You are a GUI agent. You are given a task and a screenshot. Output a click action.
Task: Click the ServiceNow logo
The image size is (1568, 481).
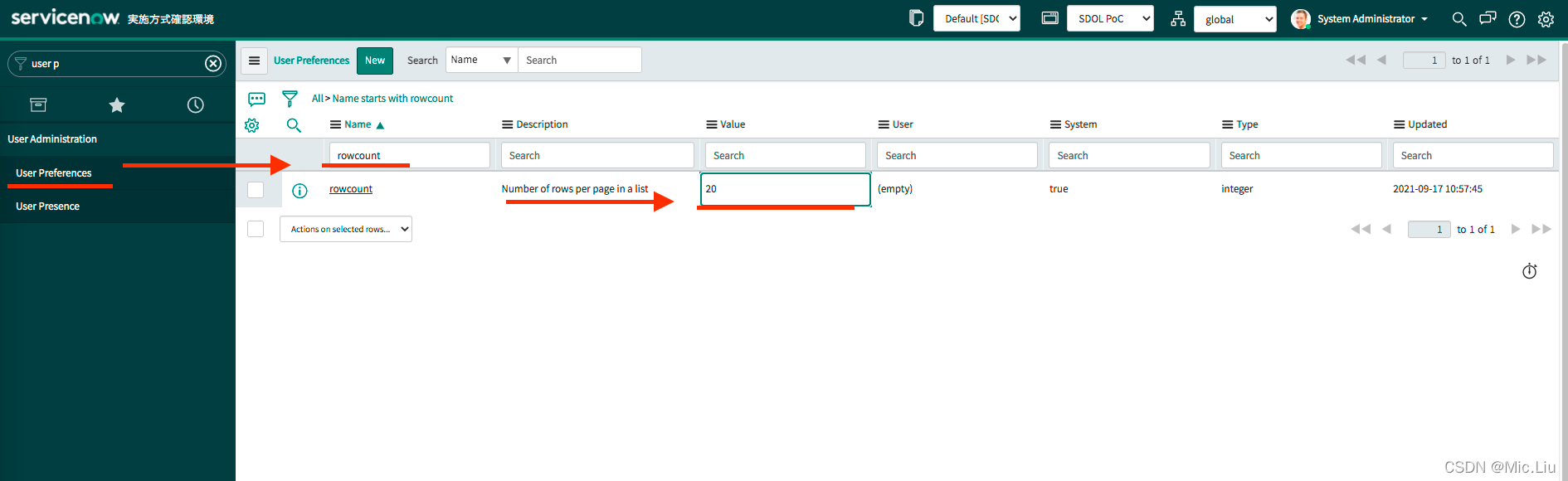click(65, 17)
